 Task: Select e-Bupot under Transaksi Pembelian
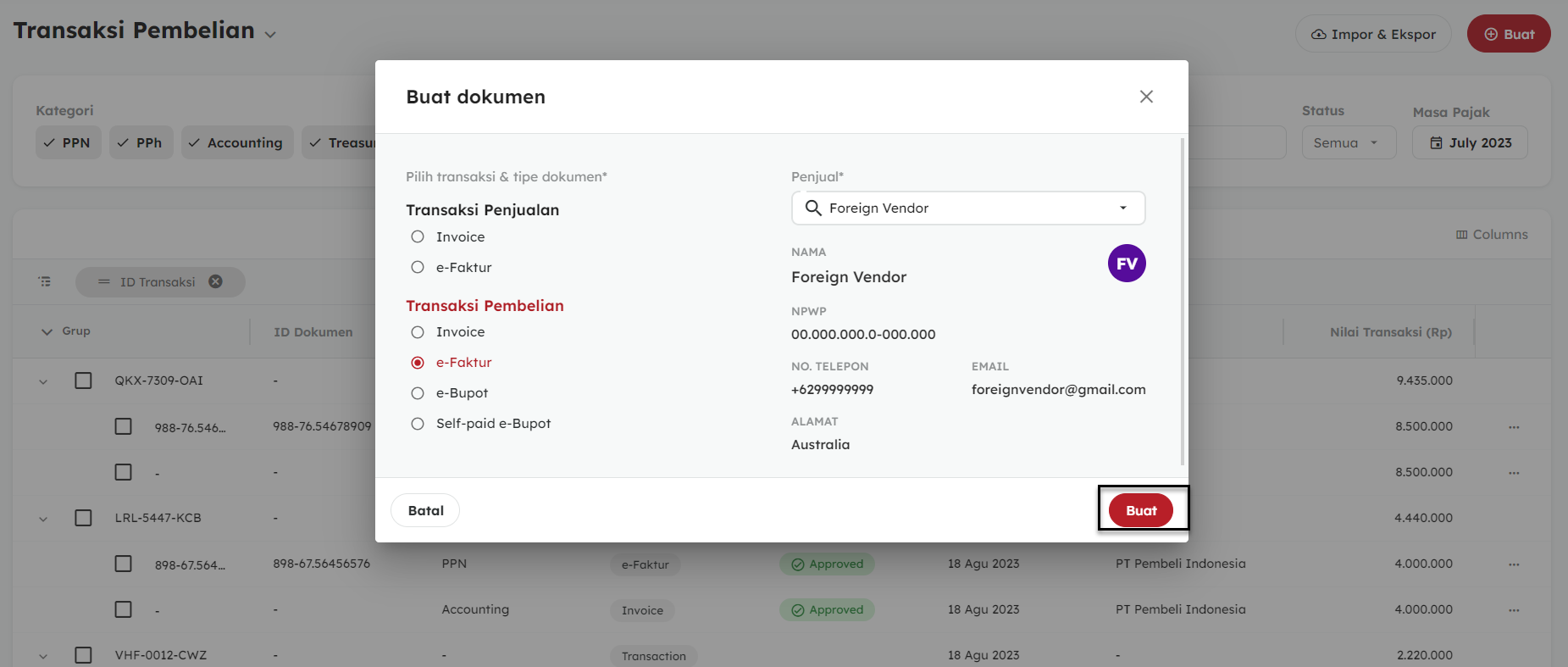[418, 393]
